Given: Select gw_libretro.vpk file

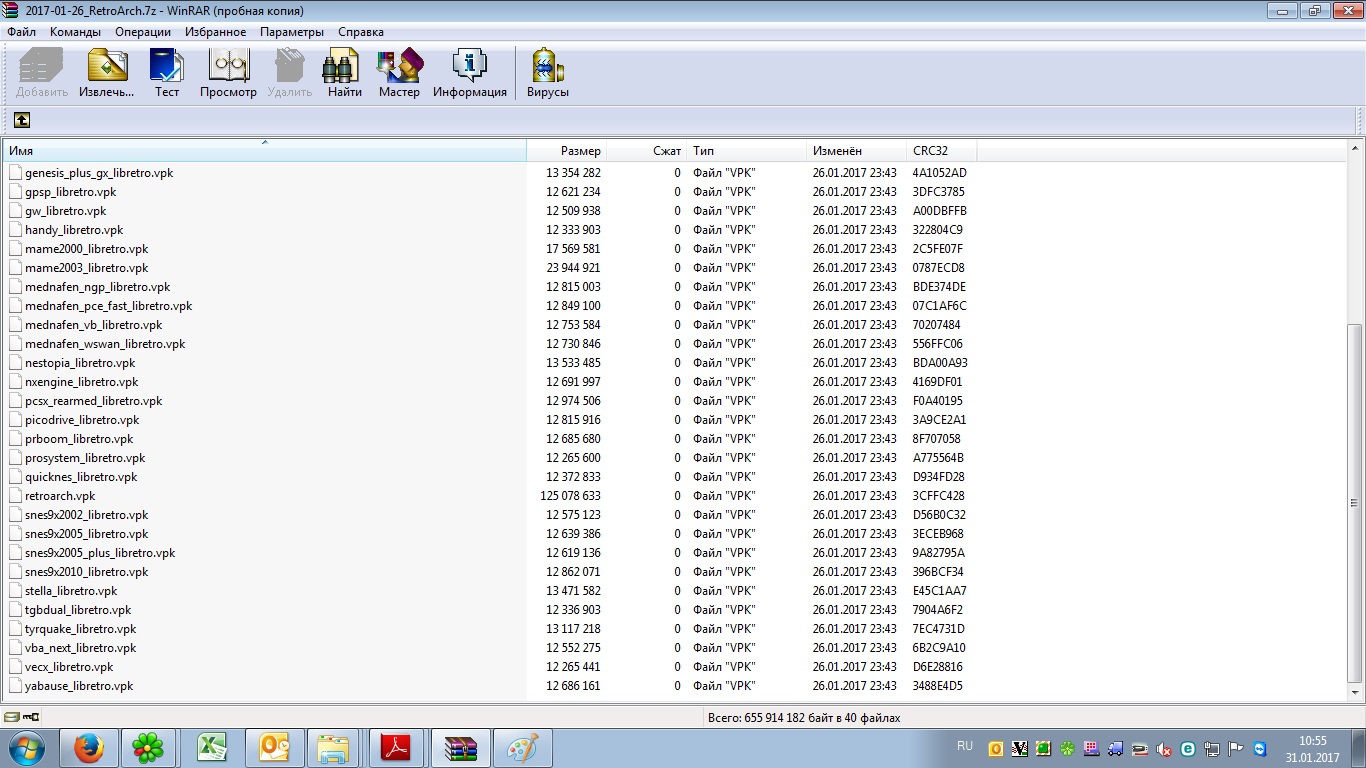Looking at the screenshot, I should coord(65,211).
